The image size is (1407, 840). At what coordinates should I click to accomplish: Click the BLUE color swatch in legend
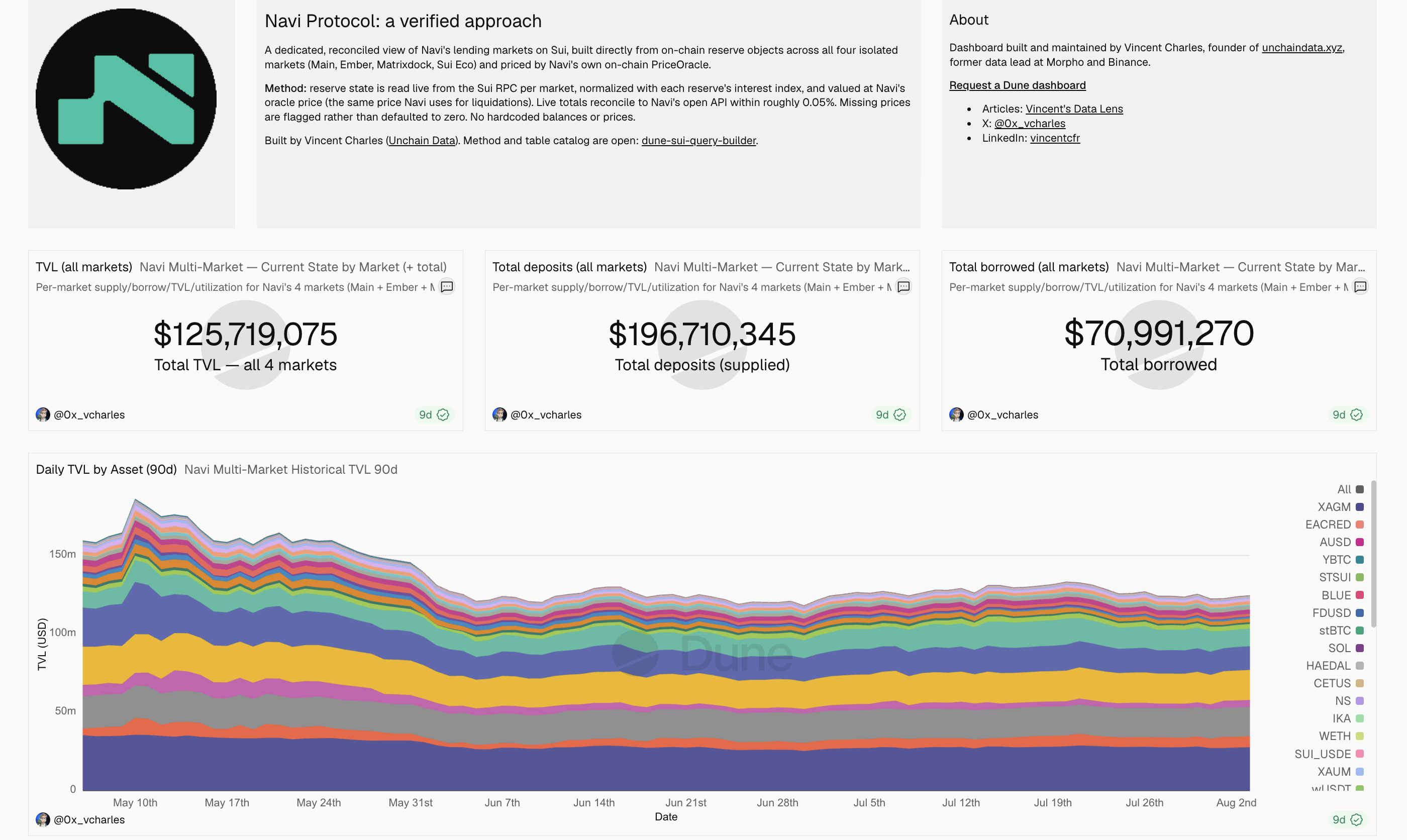coord(1360,595)
